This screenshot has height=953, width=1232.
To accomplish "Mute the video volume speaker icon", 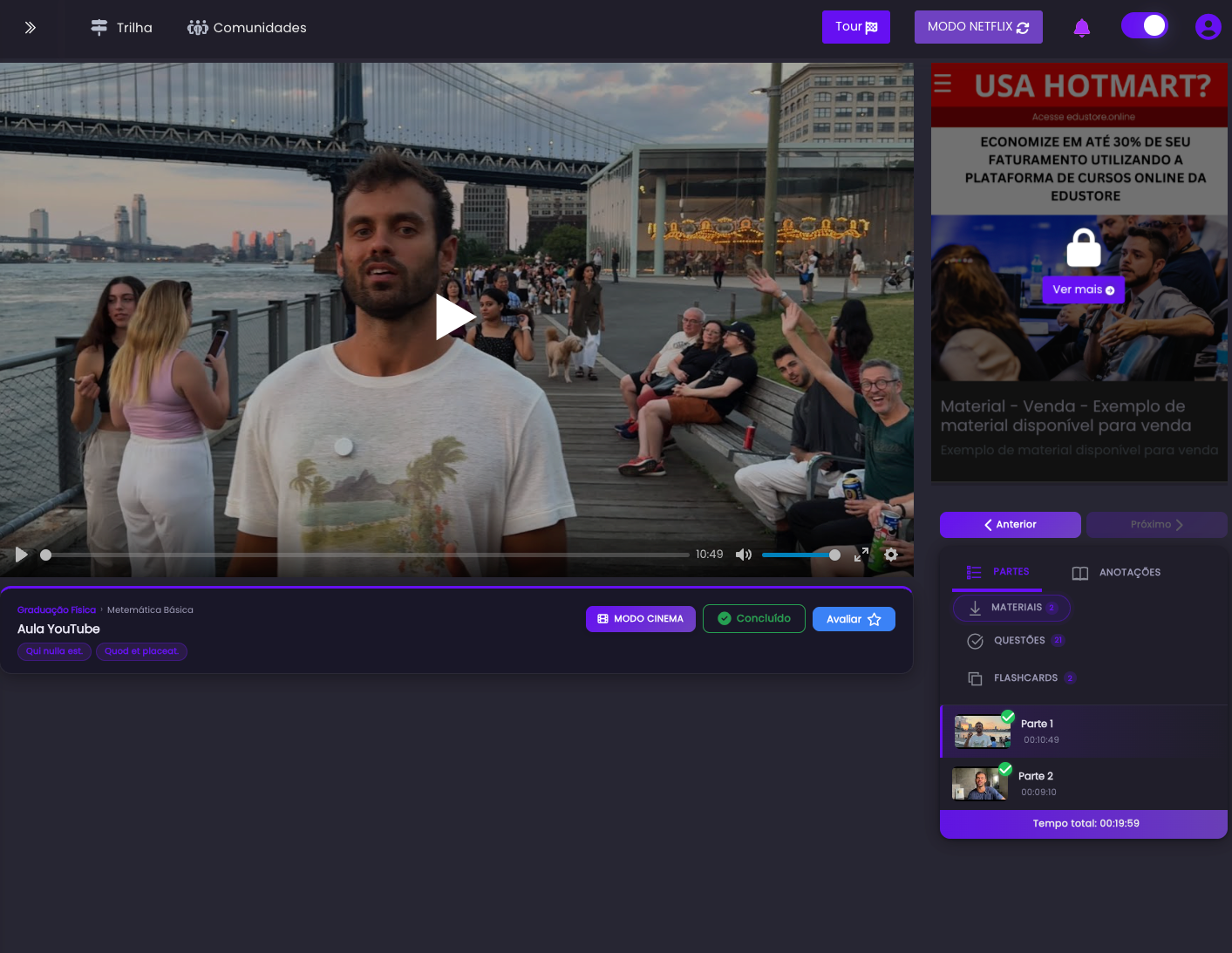I will (x=744, y=555).
